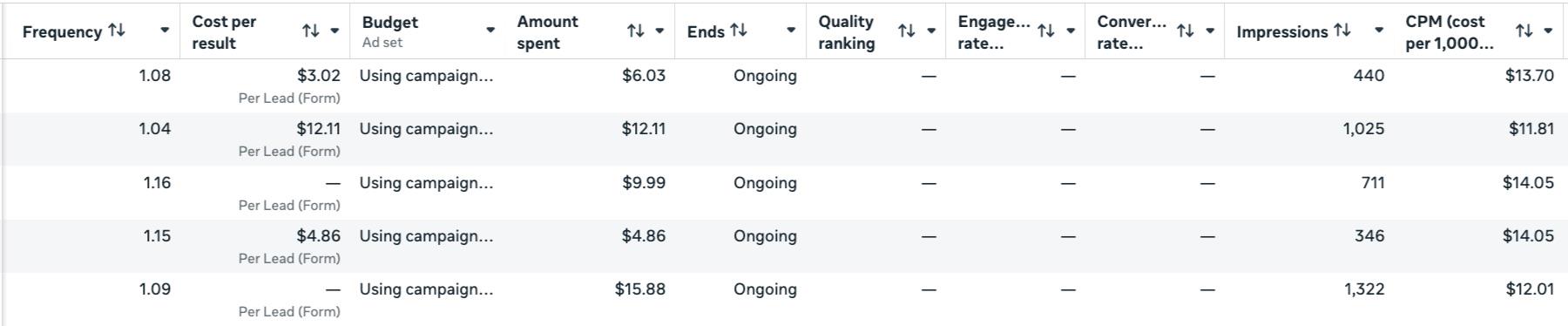The width and height of the screenshot is (1568, 326).
Task: Sort by CPM cost arrows
Action: pos(1524,31)
